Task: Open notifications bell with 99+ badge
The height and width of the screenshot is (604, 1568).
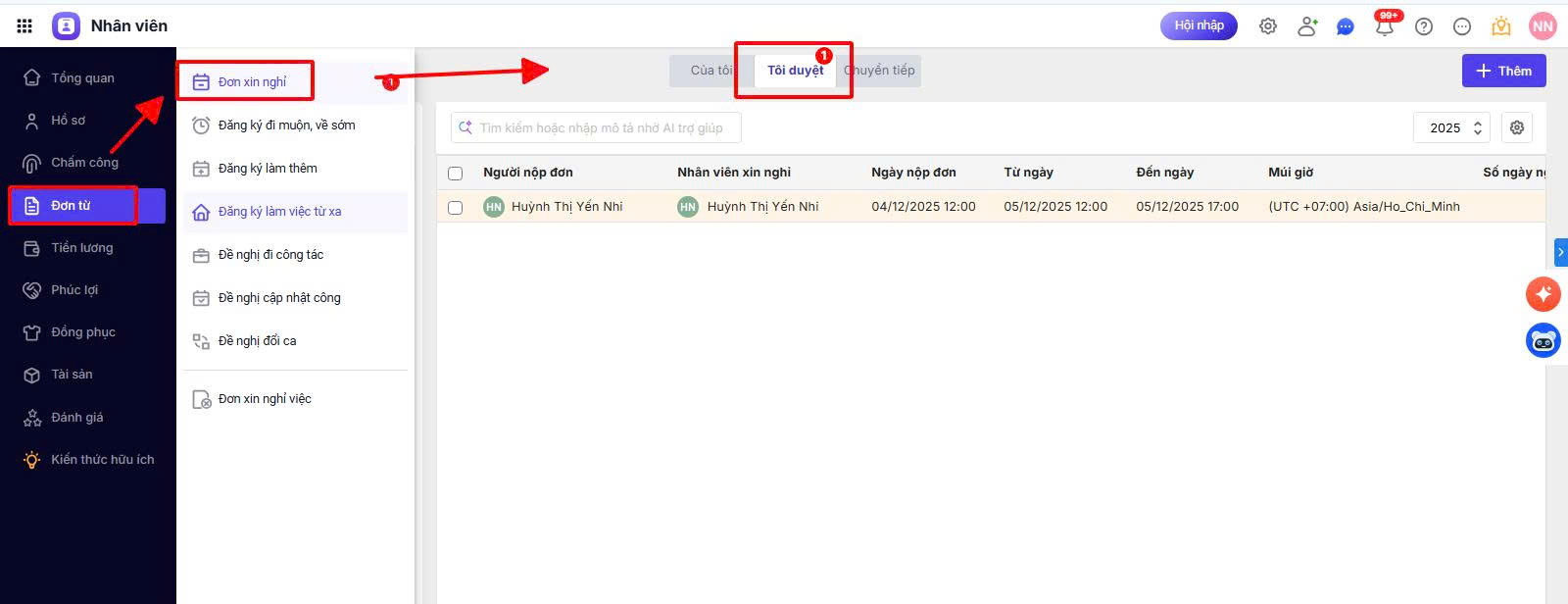Action: [x=1385, y=25]
